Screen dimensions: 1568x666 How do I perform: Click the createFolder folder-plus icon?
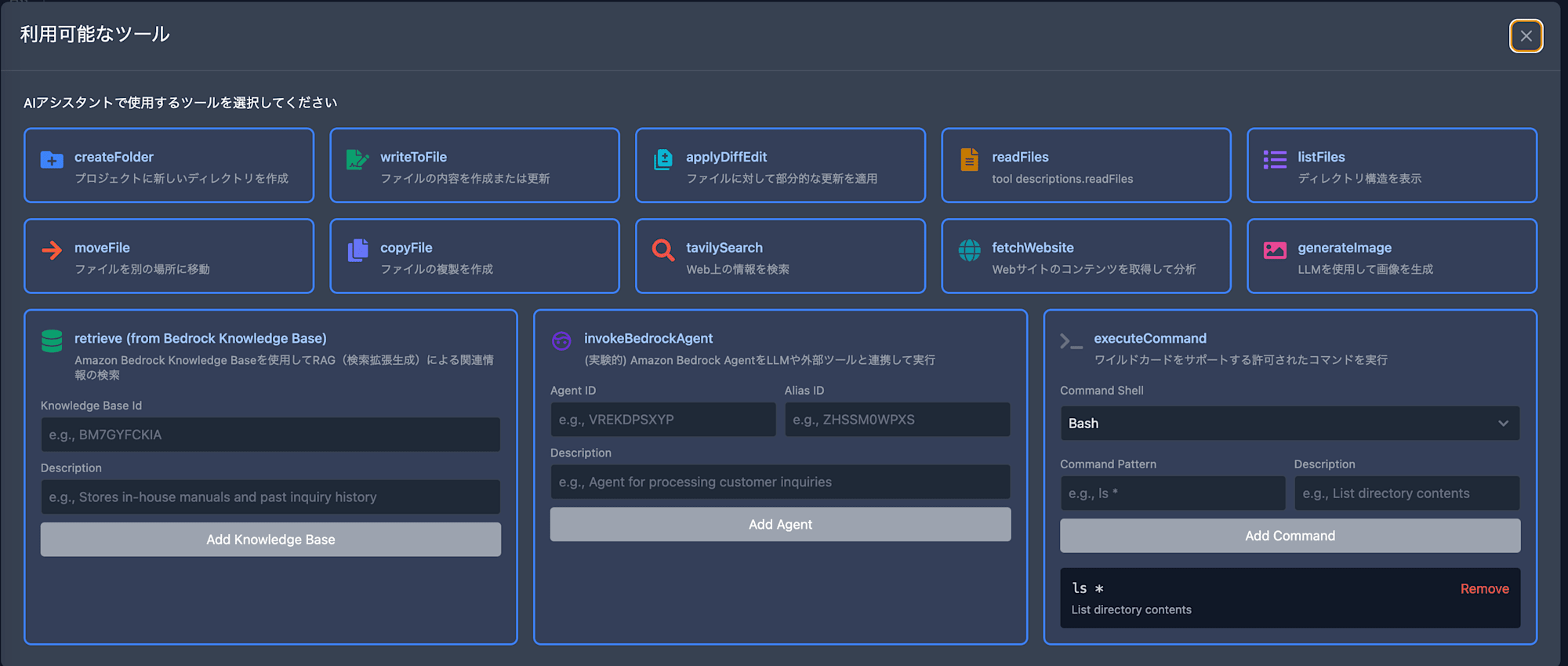click(x=52, y=160)
